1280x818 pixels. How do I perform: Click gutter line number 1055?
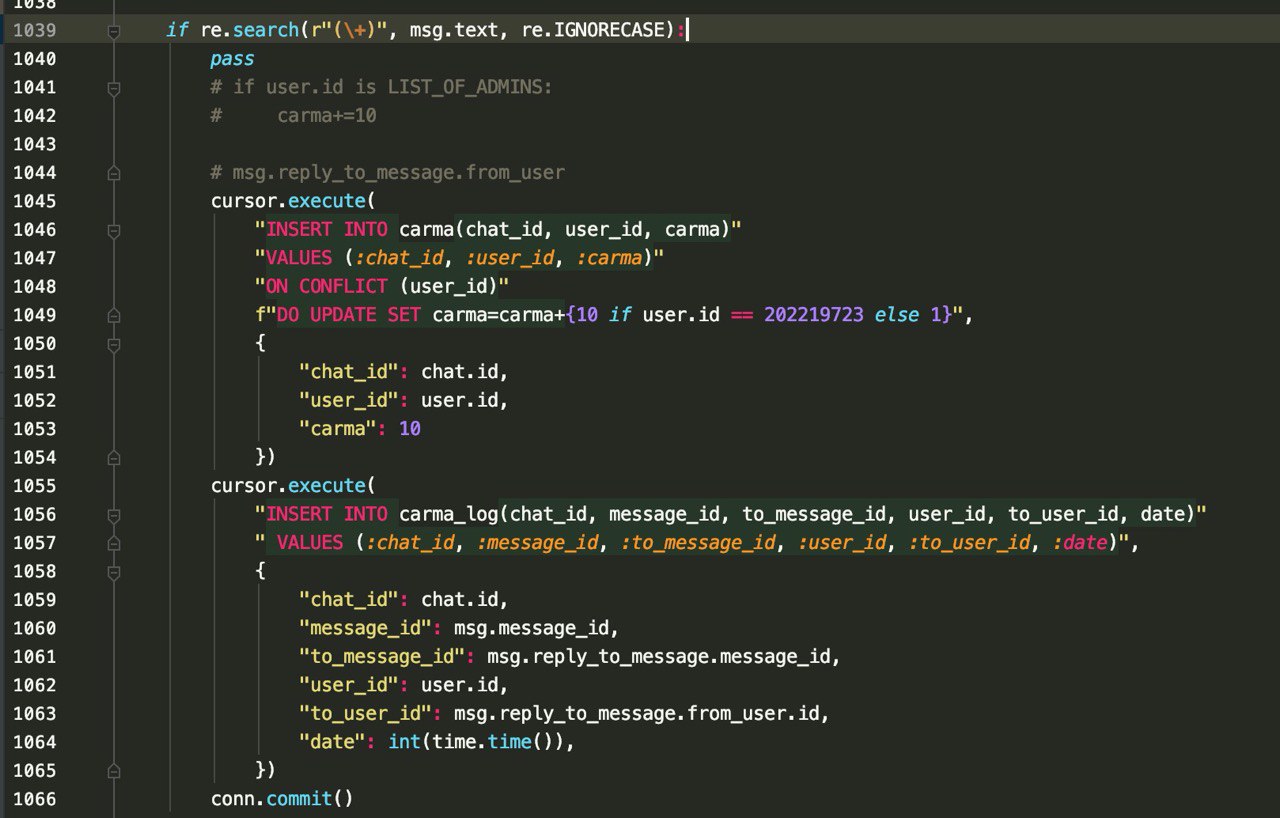34,486
